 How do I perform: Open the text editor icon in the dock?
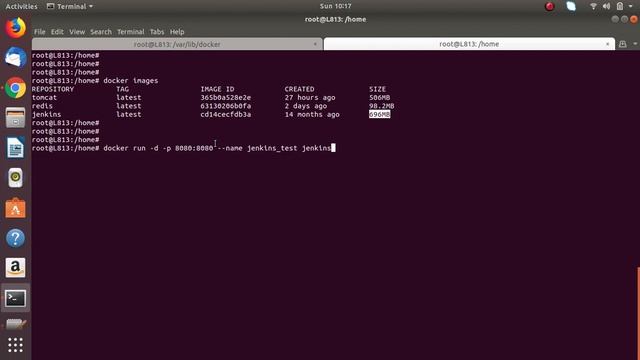click(x=16, y=324)
